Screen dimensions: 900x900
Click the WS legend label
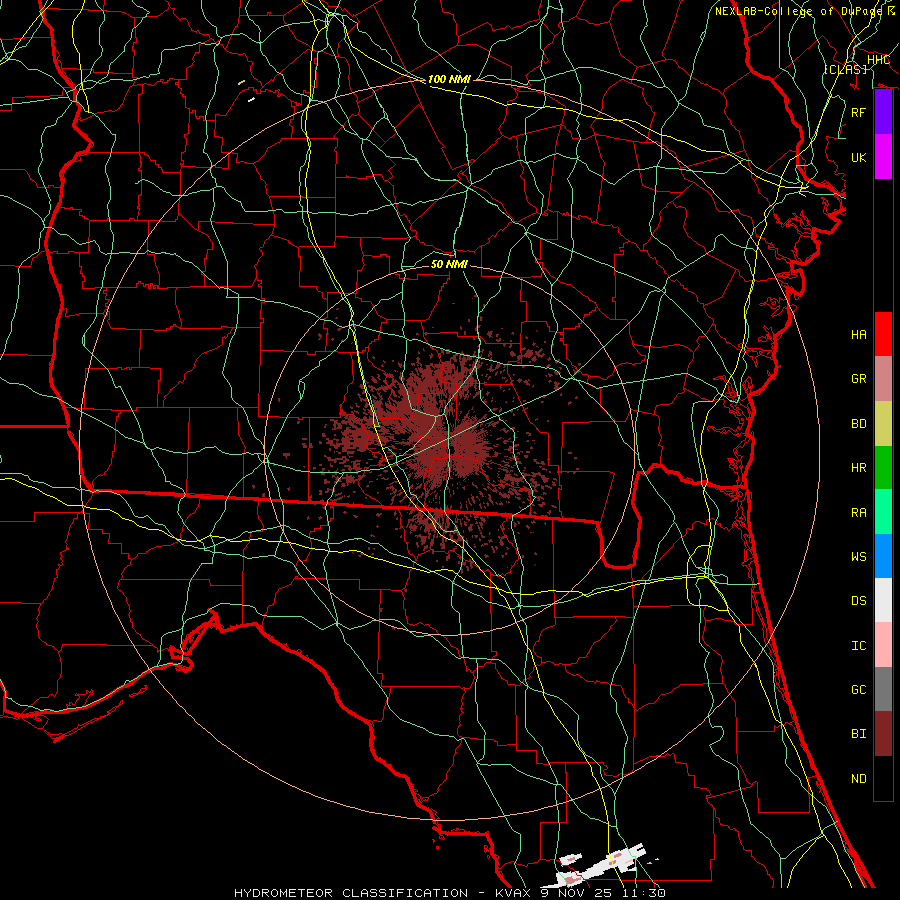click(x=859, y=557)
